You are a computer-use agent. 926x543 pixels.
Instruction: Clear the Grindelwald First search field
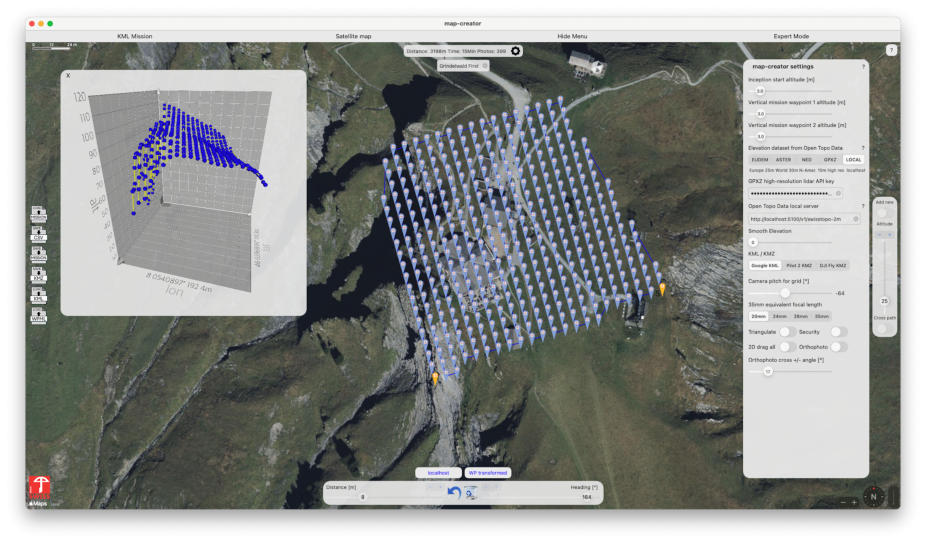pos(485,66)
